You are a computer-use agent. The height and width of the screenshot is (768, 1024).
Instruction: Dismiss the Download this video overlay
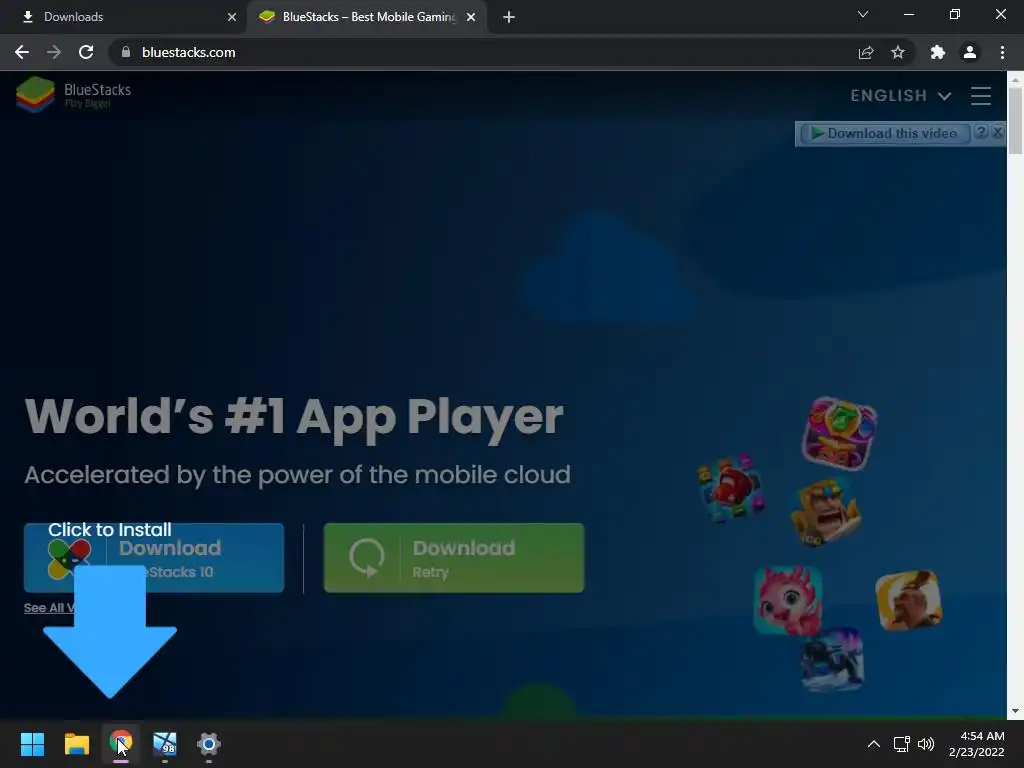(x=997, y=132)
